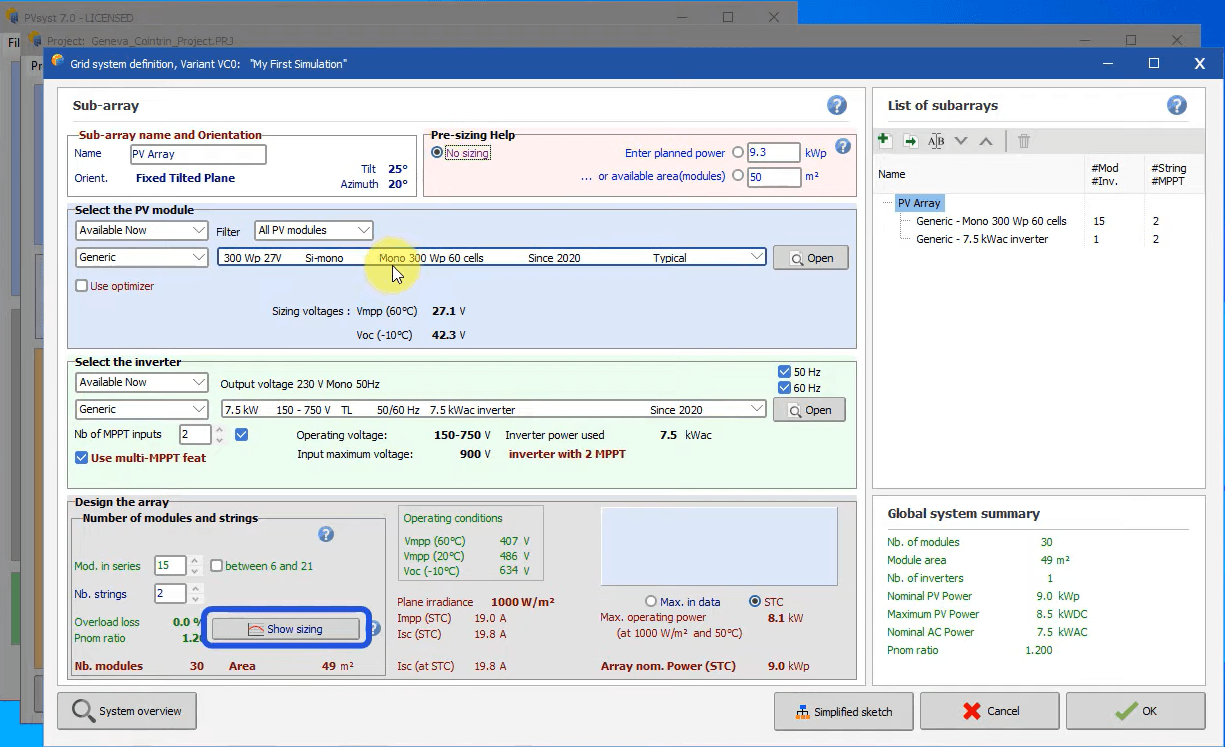1225x747 pixels.
Task: Uncheck the Use multi-MPPT feature checkbox
Action: 82,458
